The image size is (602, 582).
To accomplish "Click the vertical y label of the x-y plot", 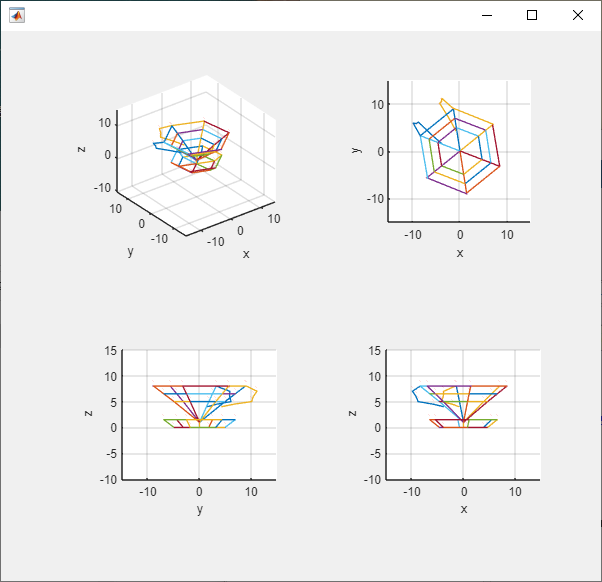I will pos(356,150).
